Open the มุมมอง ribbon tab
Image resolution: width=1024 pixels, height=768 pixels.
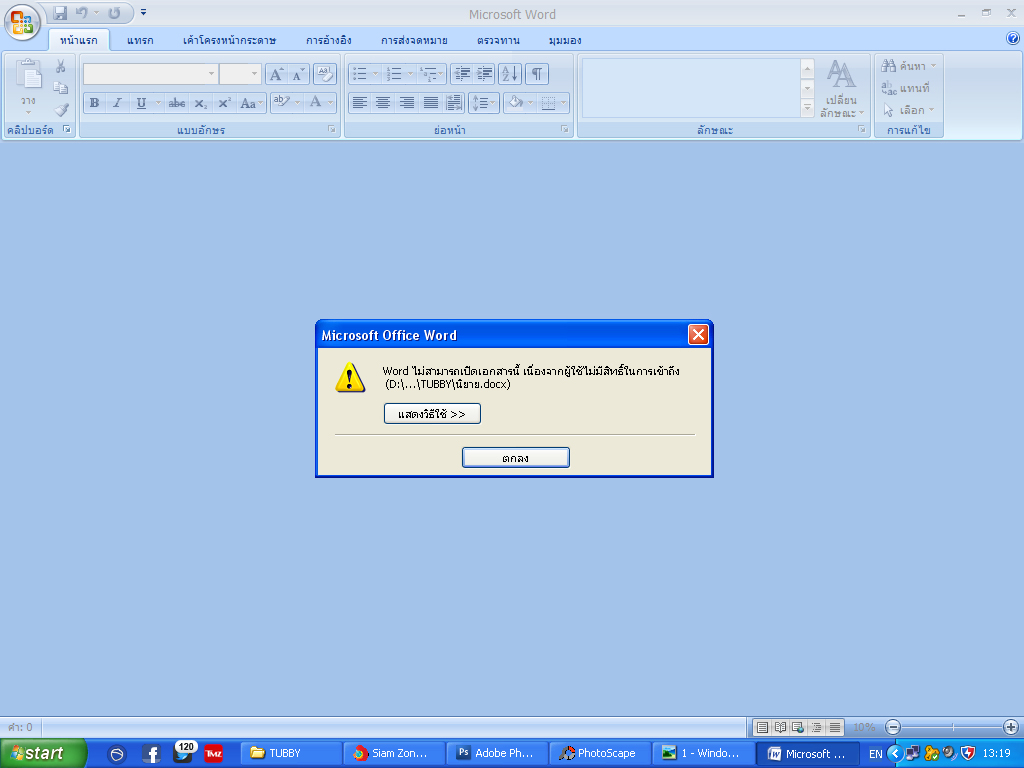pyautogui.click(x=565, y=40)
